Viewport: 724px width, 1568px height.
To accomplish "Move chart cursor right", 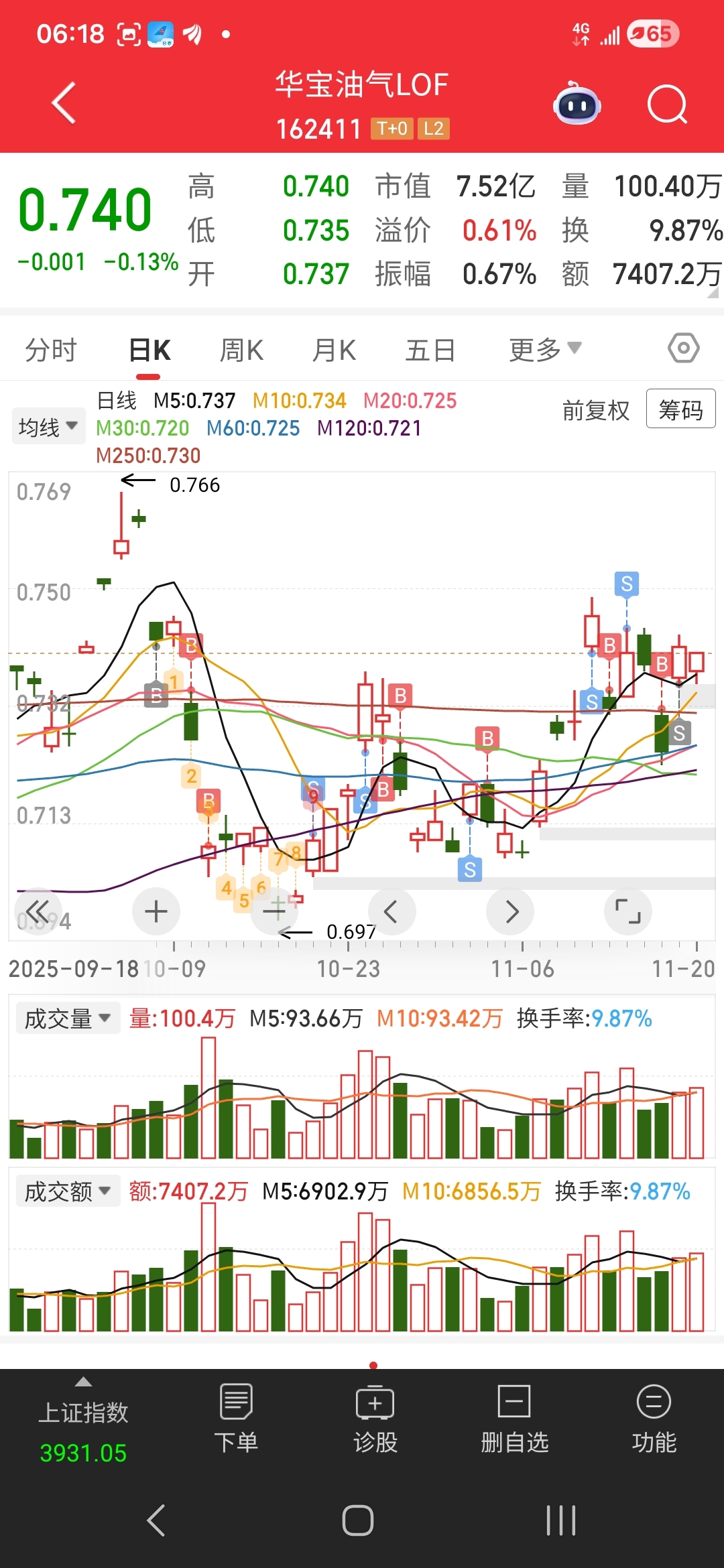I will 511,911.
